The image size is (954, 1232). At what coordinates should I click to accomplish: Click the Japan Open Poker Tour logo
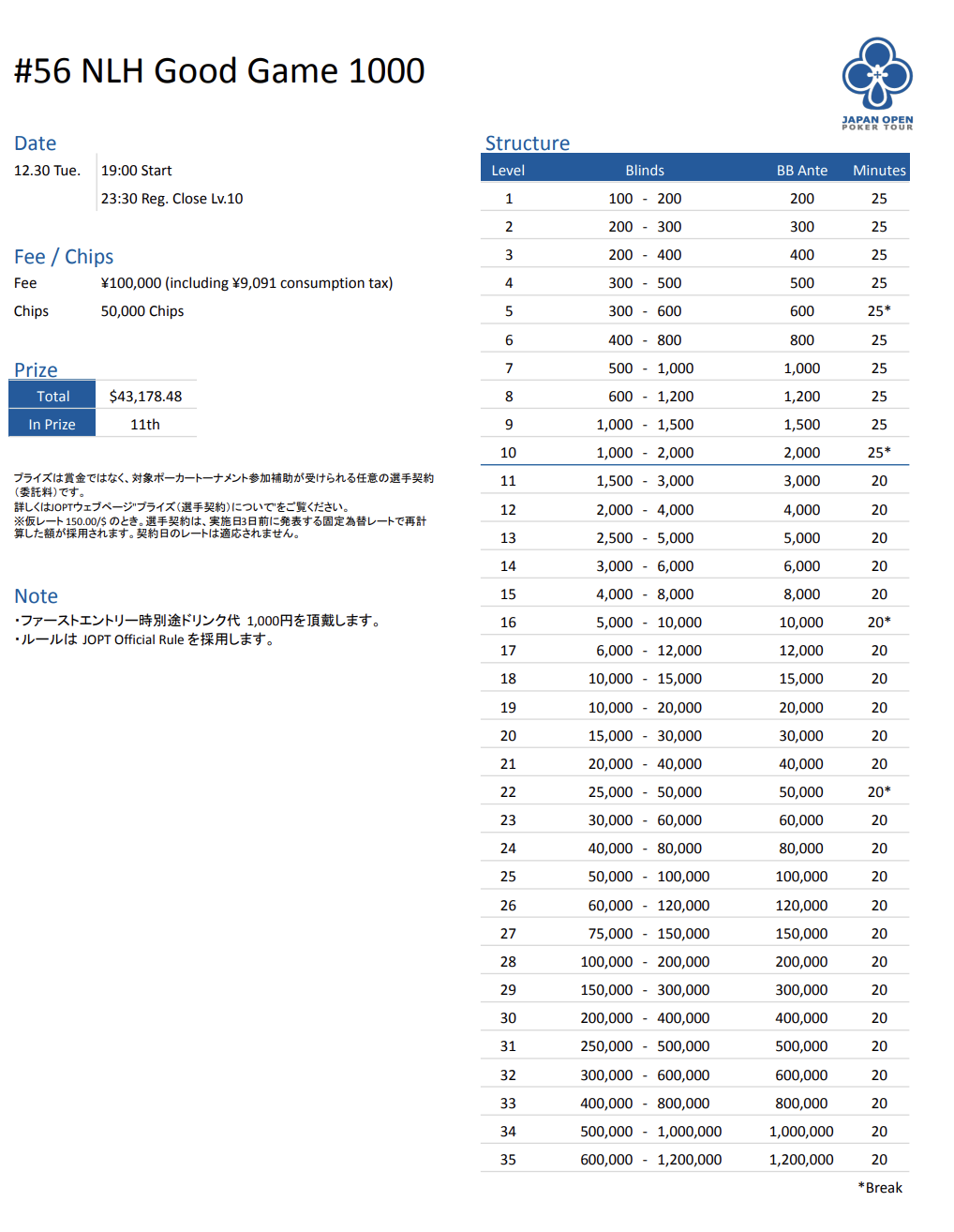point(876,83)
